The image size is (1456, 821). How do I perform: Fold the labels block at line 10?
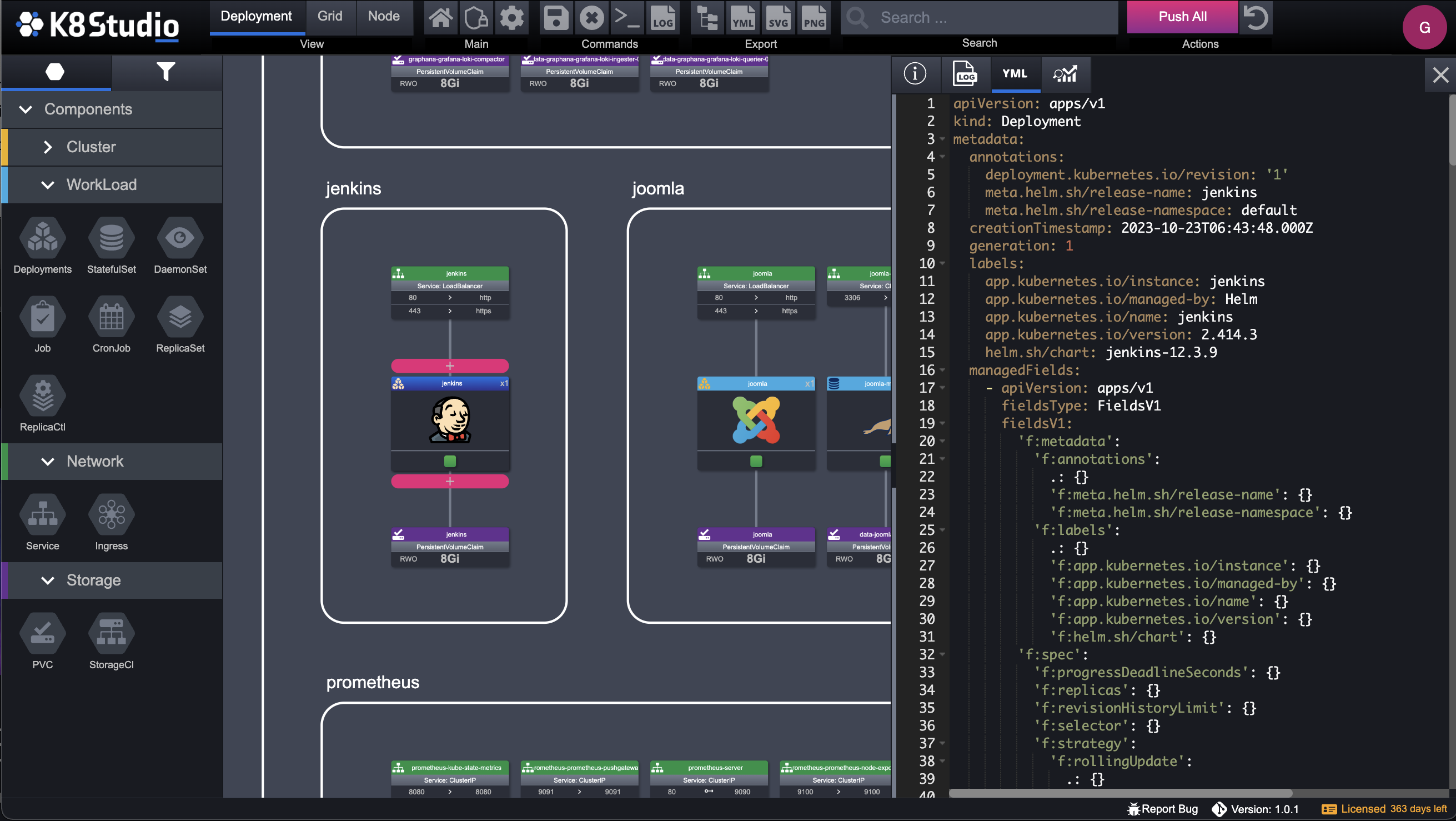pos(942,263)
